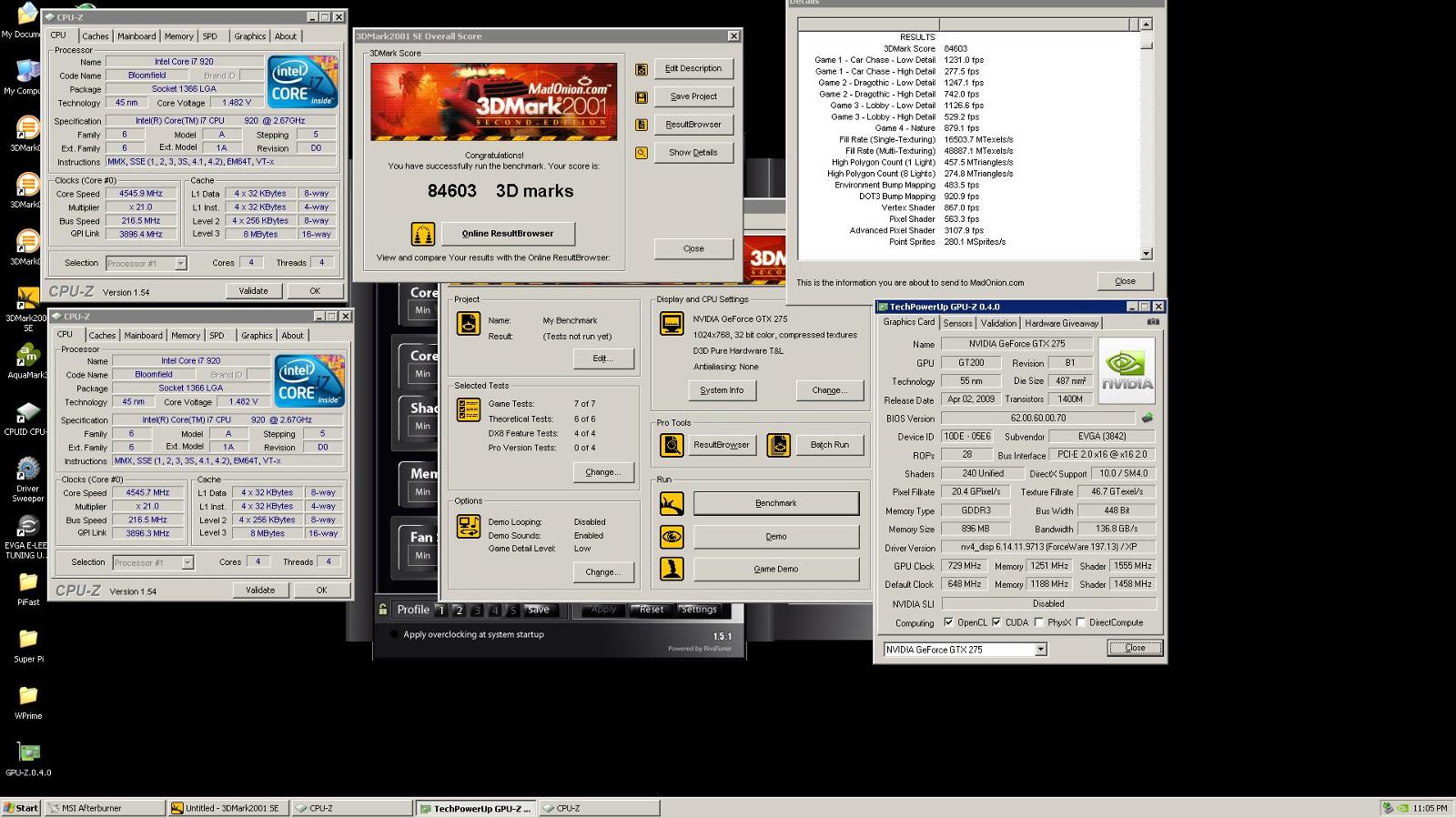Select Afterburner profile slot 1
Image resolution: width=1456 pixels, height=818 pixels.
pos(441,611)
